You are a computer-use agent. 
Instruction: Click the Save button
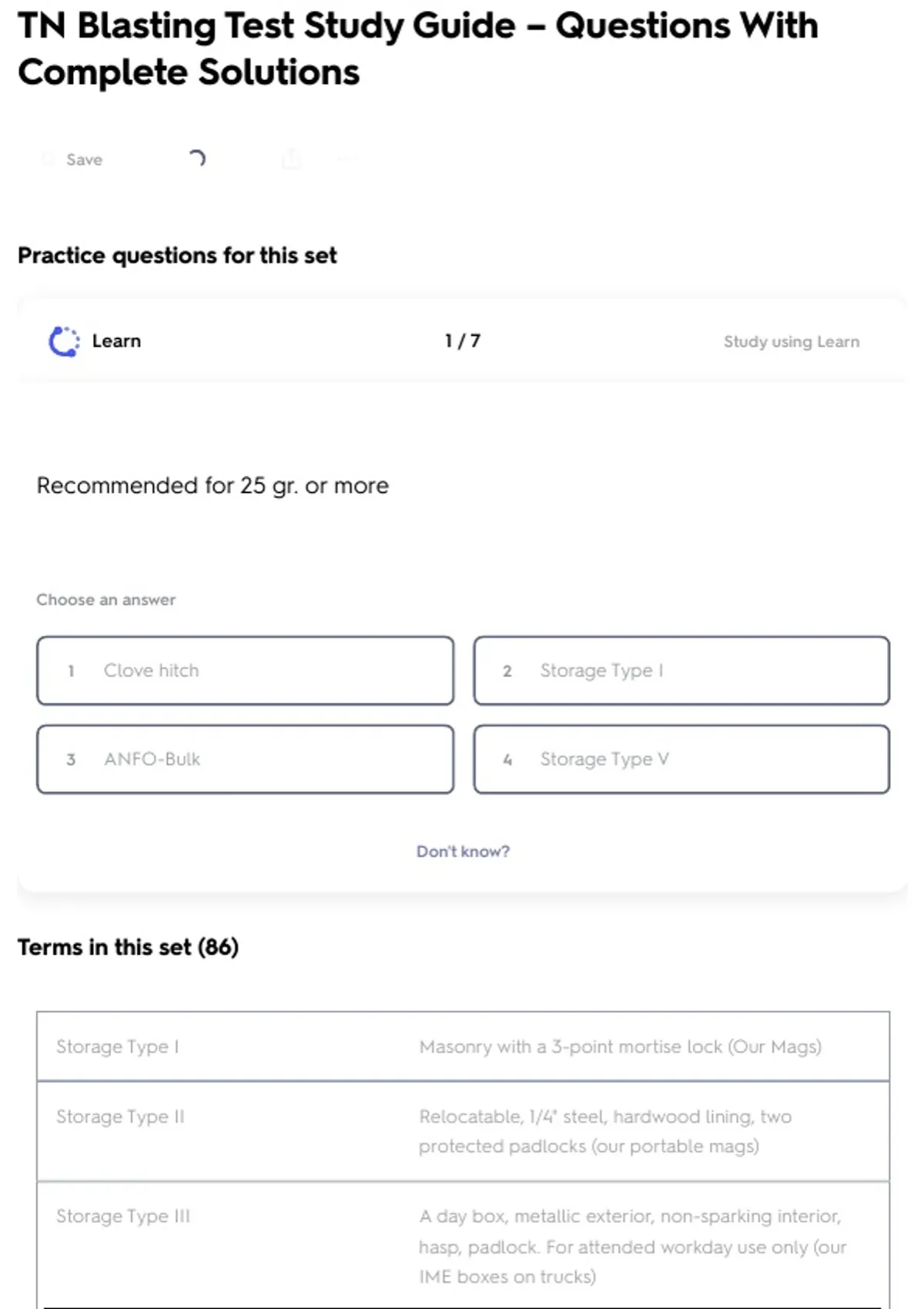tap(83, 159)
